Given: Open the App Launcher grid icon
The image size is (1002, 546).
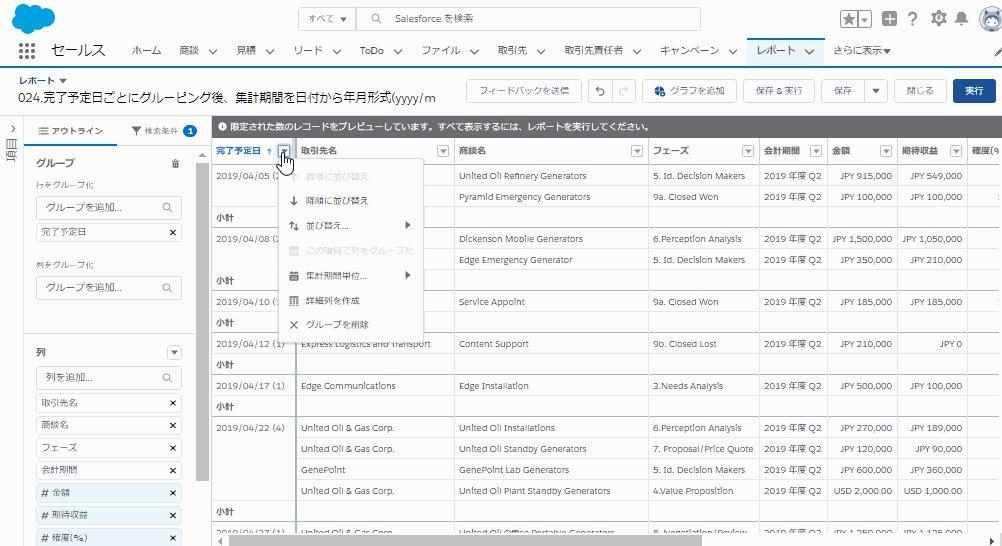Looking at the screenshot, I should (27, 51).
